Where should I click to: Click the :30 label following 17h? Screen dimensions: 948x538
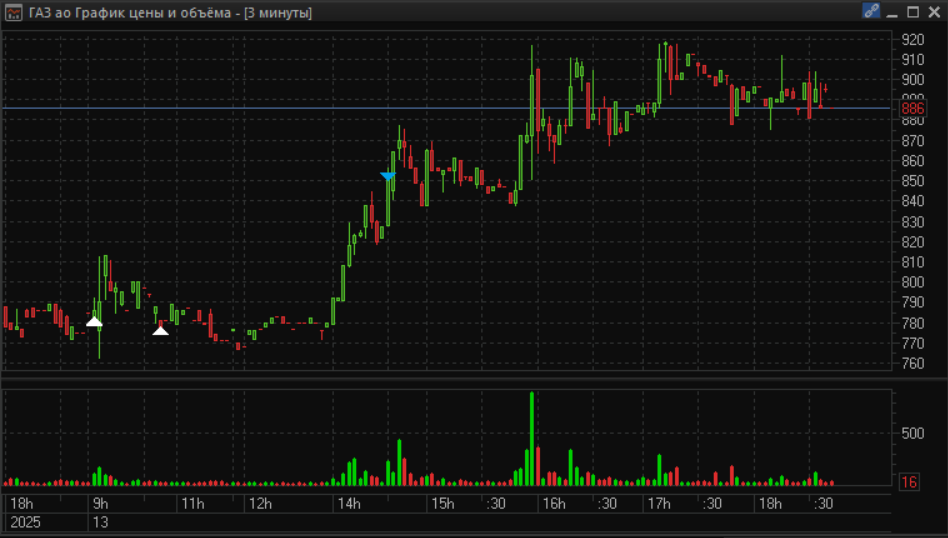coord(712,504)
